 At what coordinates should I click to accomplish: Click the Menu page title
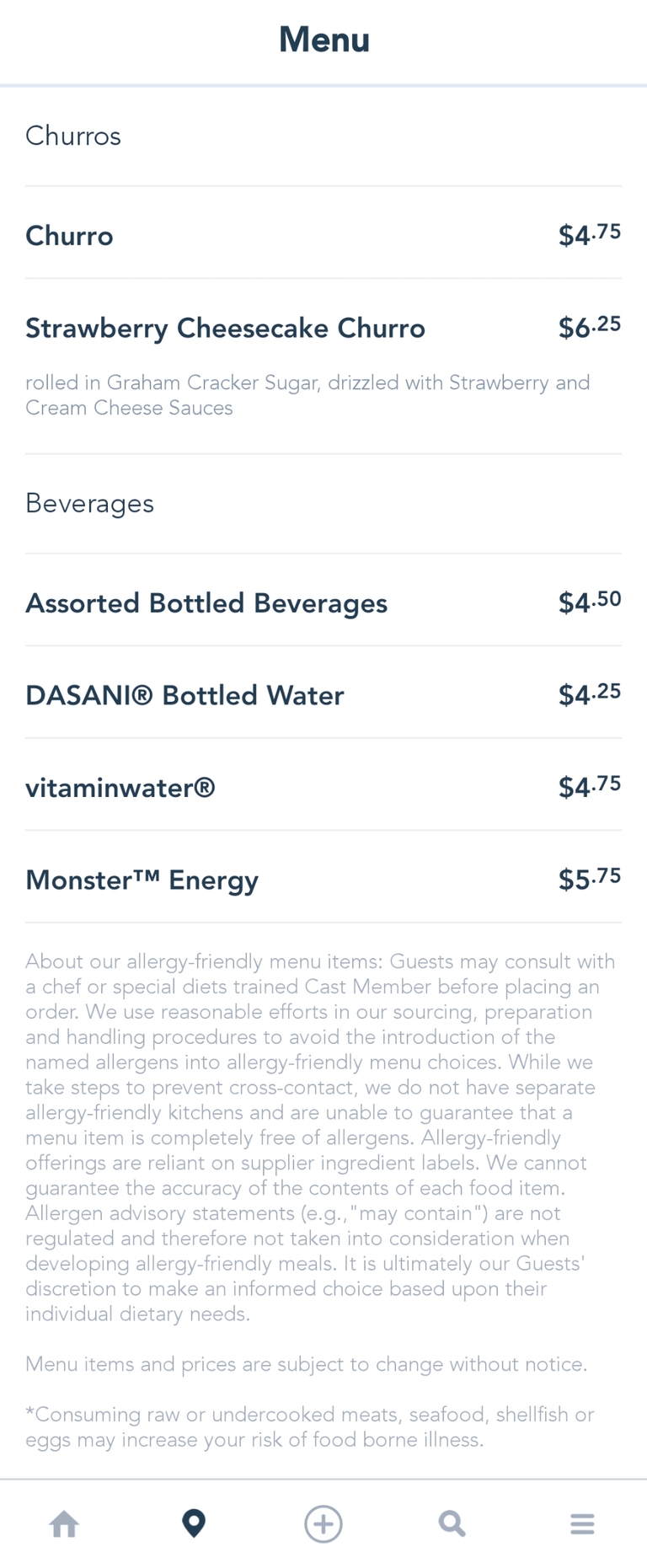(323, 40)
